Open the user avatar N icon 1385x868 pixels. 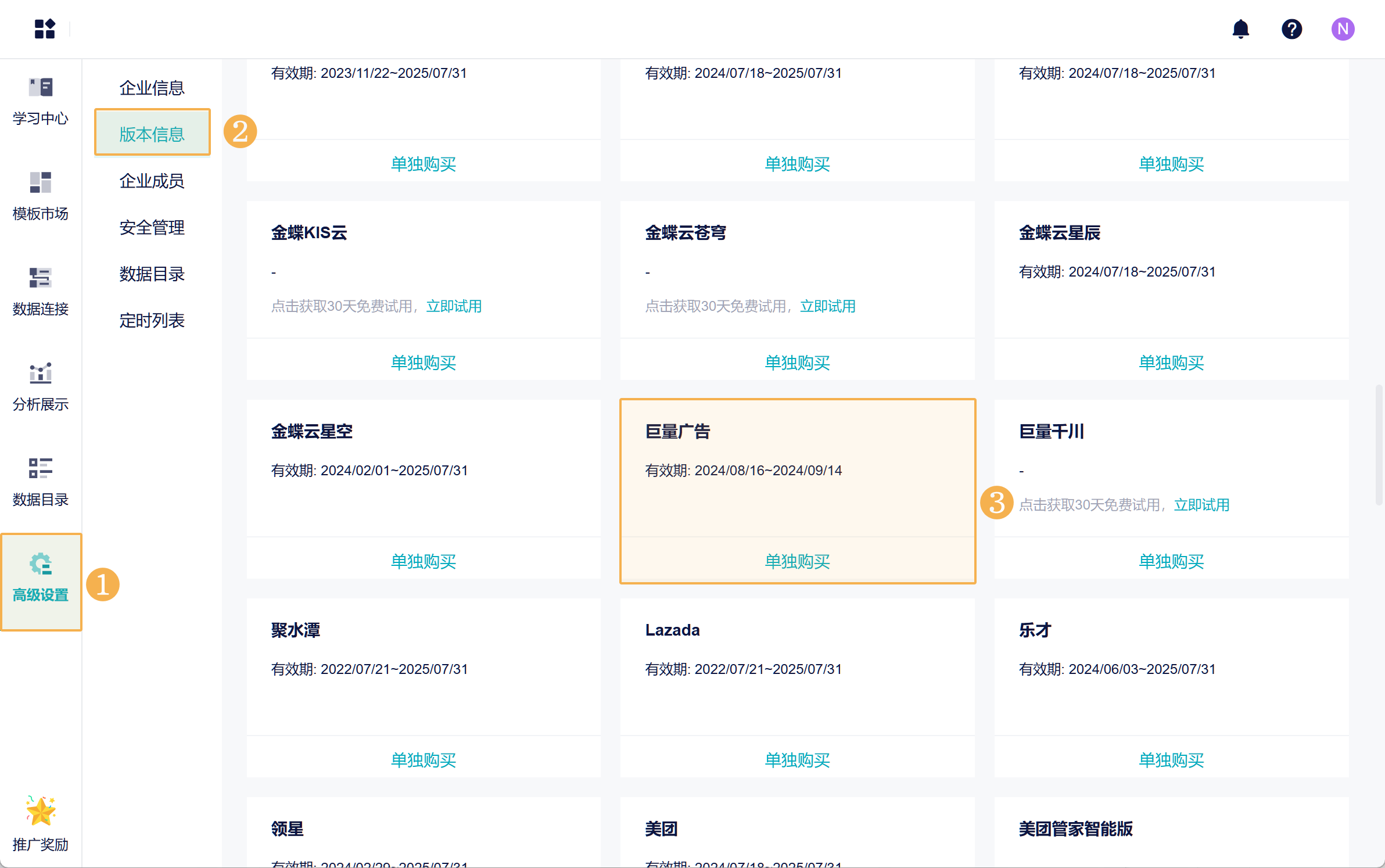pos(1343,29)
